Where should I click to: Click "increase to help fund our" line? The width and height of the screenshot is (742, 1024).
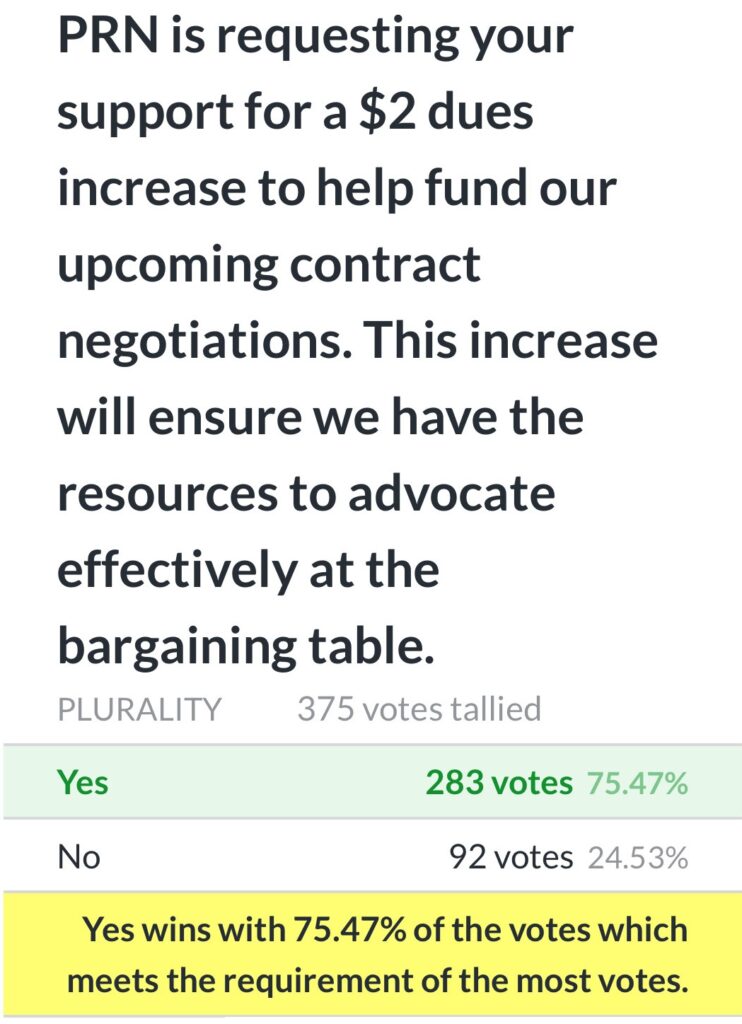click(x=337, y=189)
